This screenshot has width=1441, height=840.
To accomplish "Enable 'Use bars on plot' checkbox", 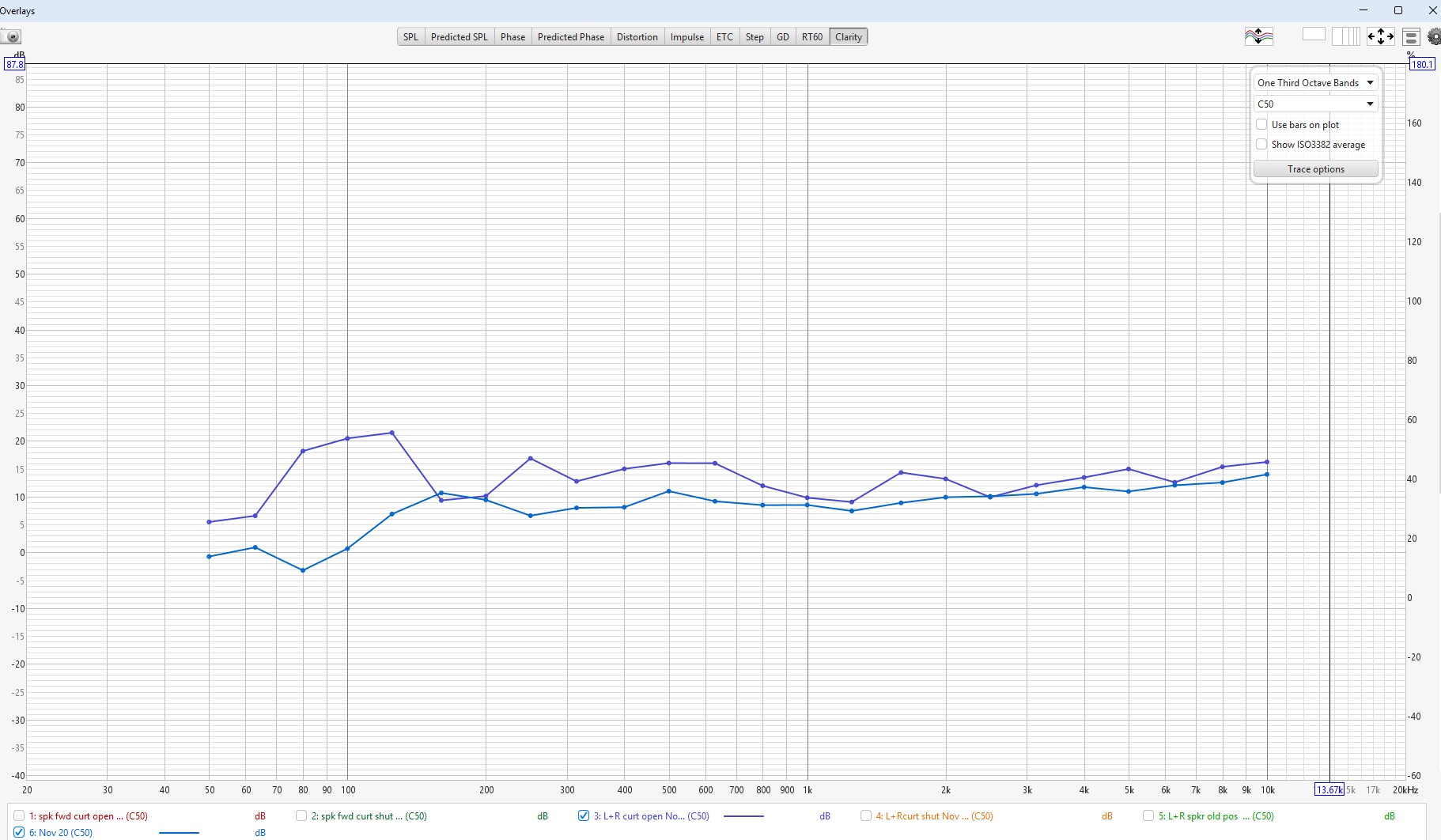I will point(1262,125).
